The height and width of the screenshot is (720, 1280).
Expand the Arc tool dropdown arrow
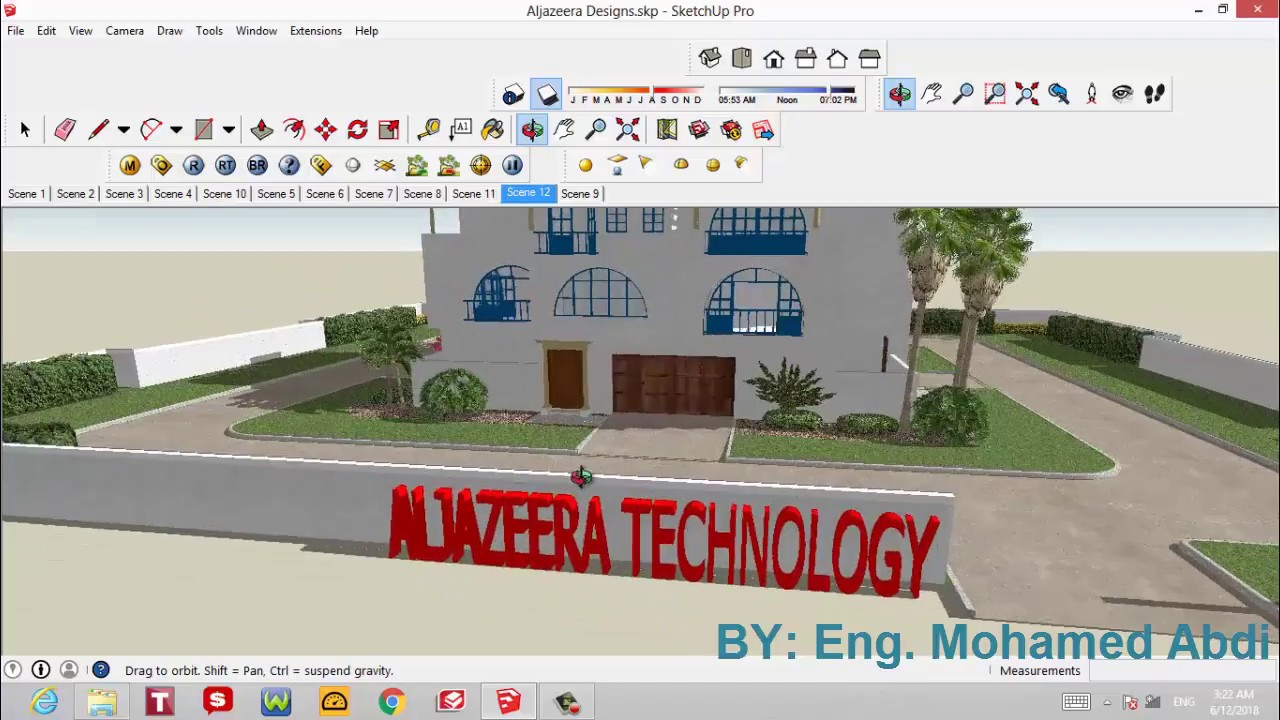coord(176,129)
